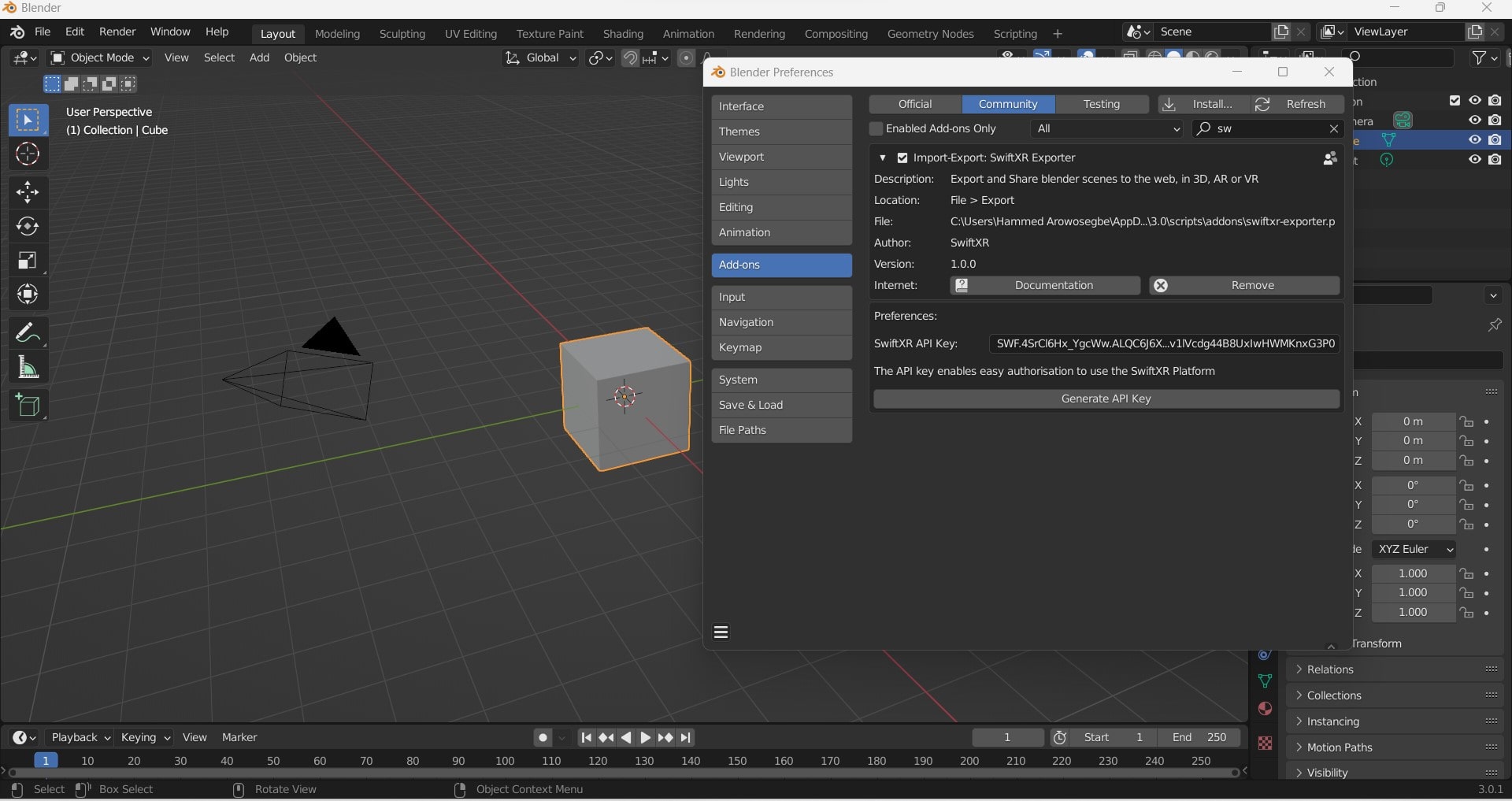1512x801 pixels.
Task: Select the Cursor tool in the toolbar
Action: point(28,154)
